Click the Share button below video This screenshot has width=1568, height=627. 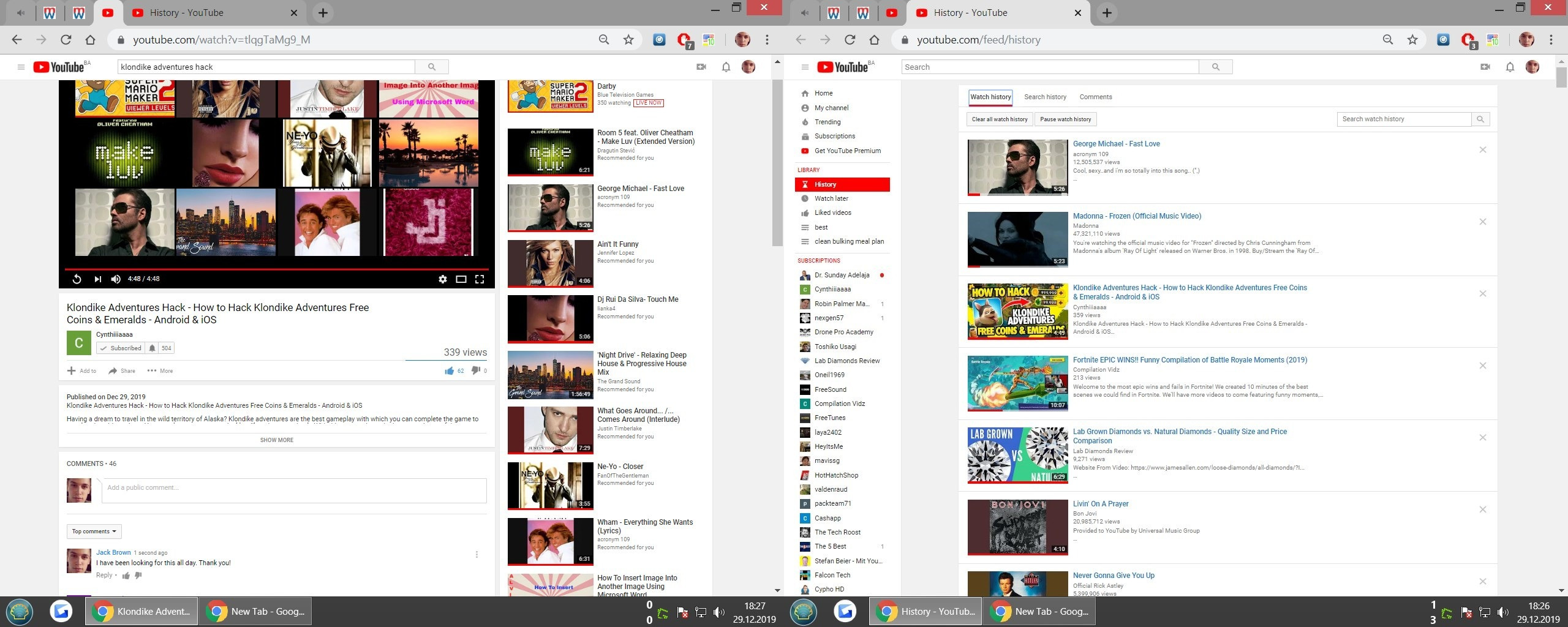click(x=122, y=371)
